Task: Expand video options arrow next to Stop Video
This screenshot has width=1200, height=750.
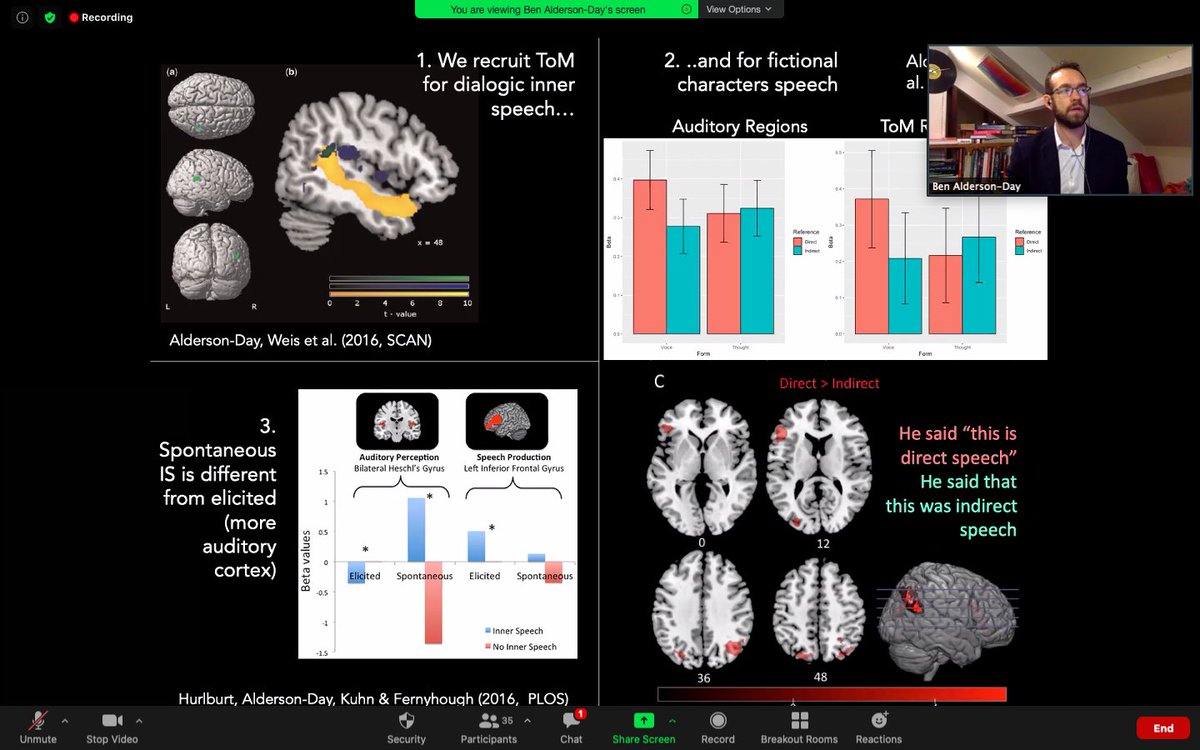Action: [x=139, y=720]
